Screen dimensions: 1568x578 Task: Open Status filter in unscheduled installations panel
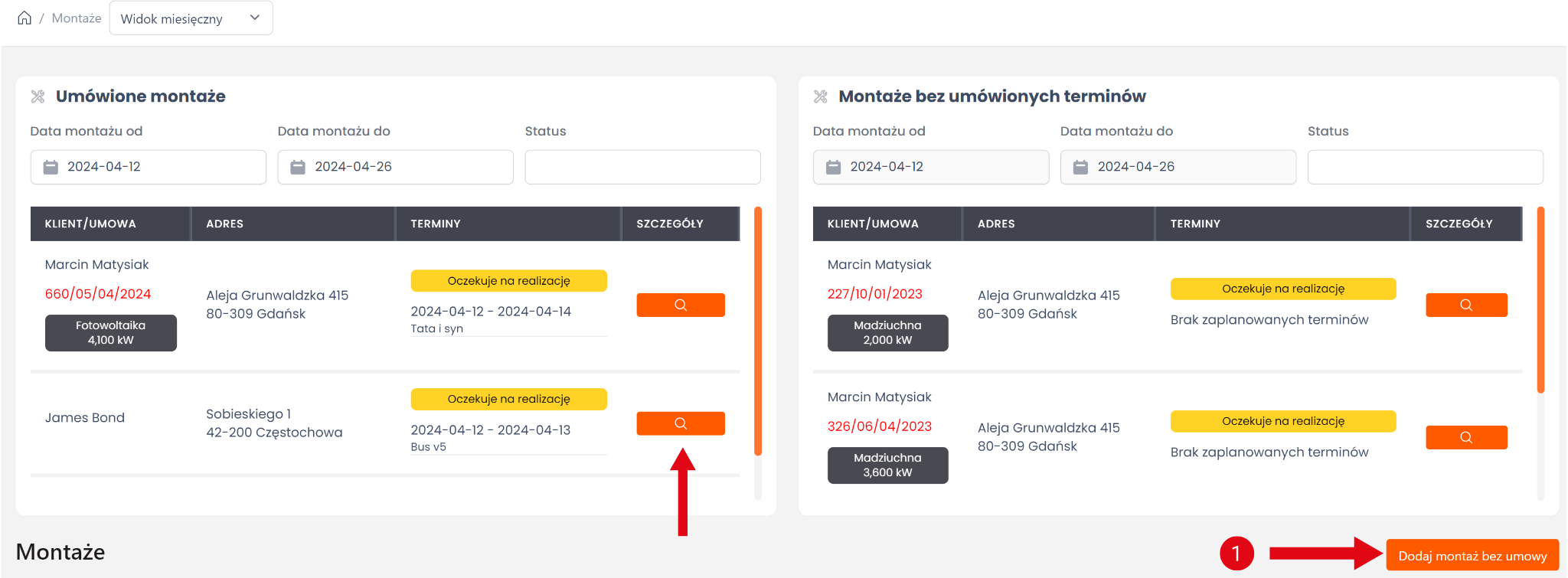1424,167
